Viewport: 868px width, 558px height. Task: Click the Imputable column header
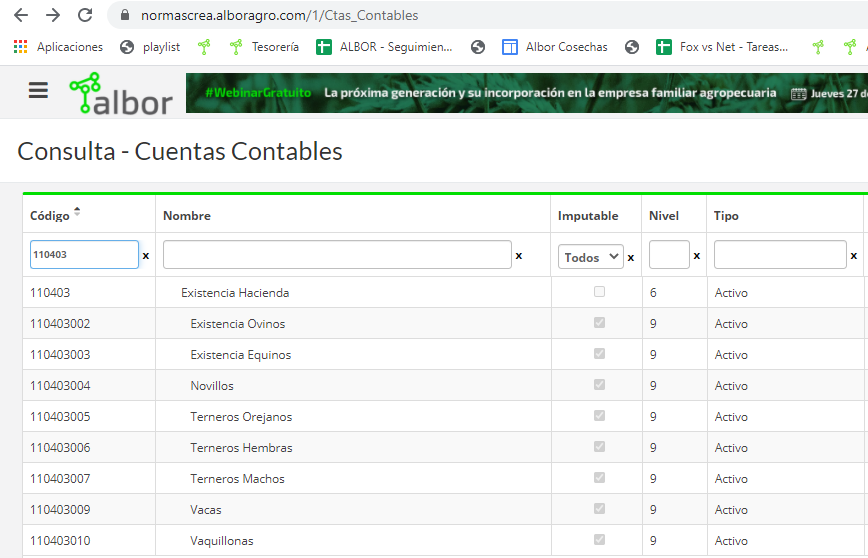pos(588,215)
